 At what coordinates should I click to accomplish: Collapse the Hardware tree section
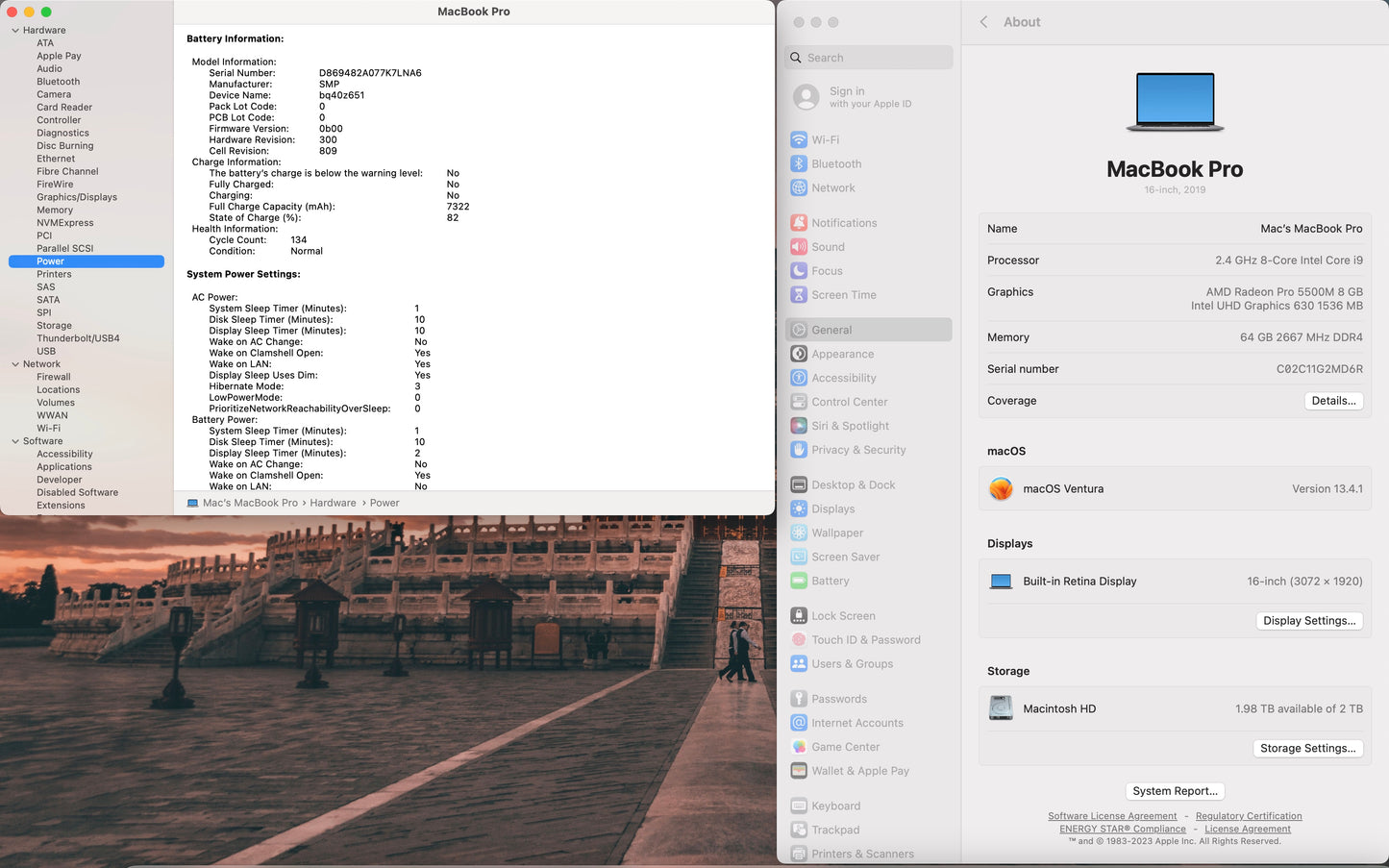point(15,31)
